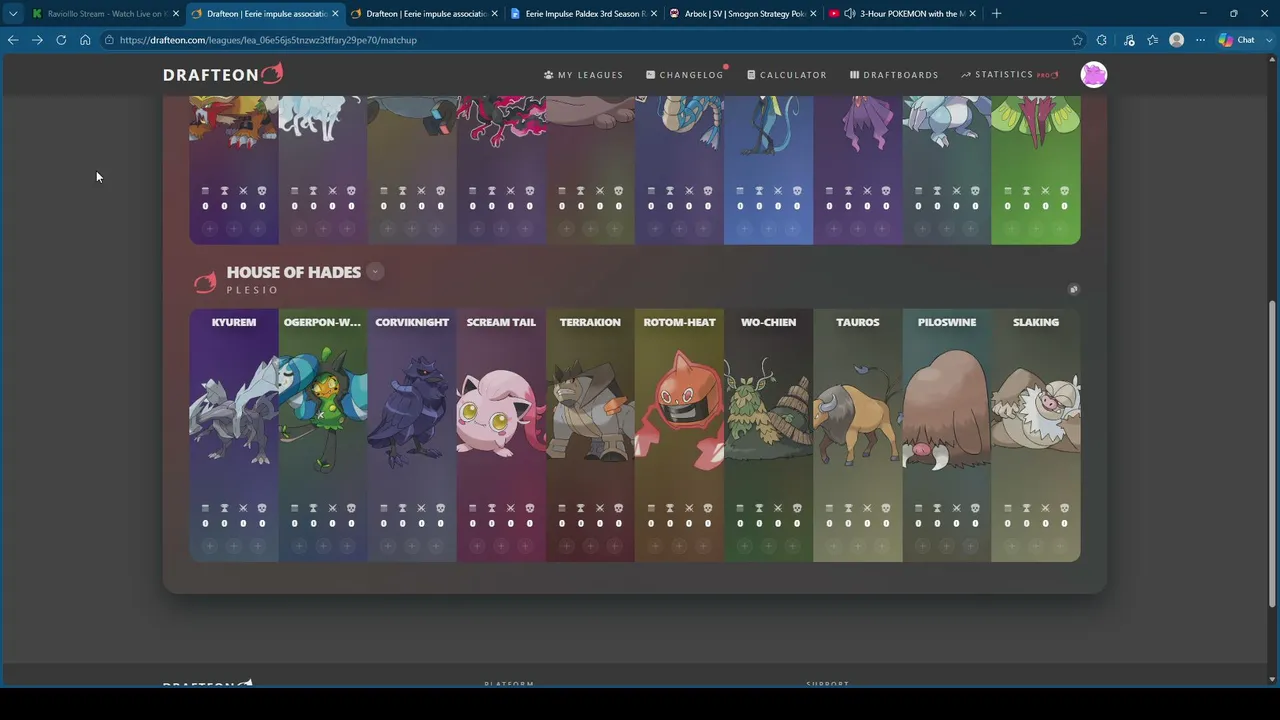Open the tab list dropdown at top left
The image size is (1280, 720).
coord(12,14)
